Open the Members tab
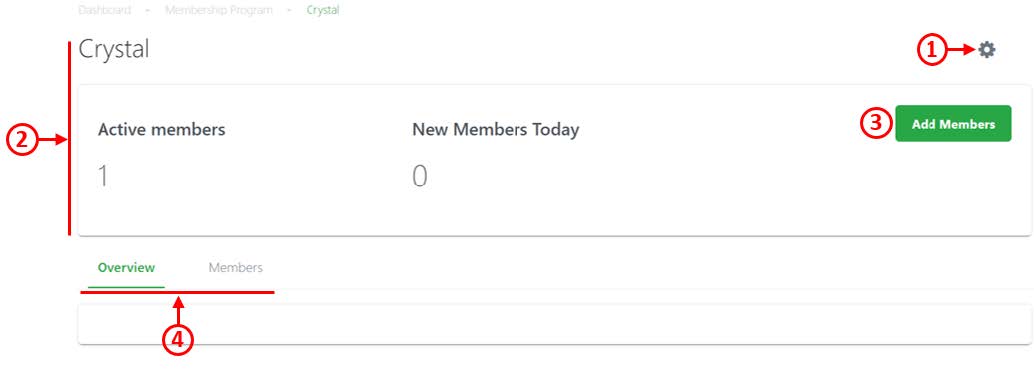The width and height of the screenshot is (1034, 370). coord(235,268)
